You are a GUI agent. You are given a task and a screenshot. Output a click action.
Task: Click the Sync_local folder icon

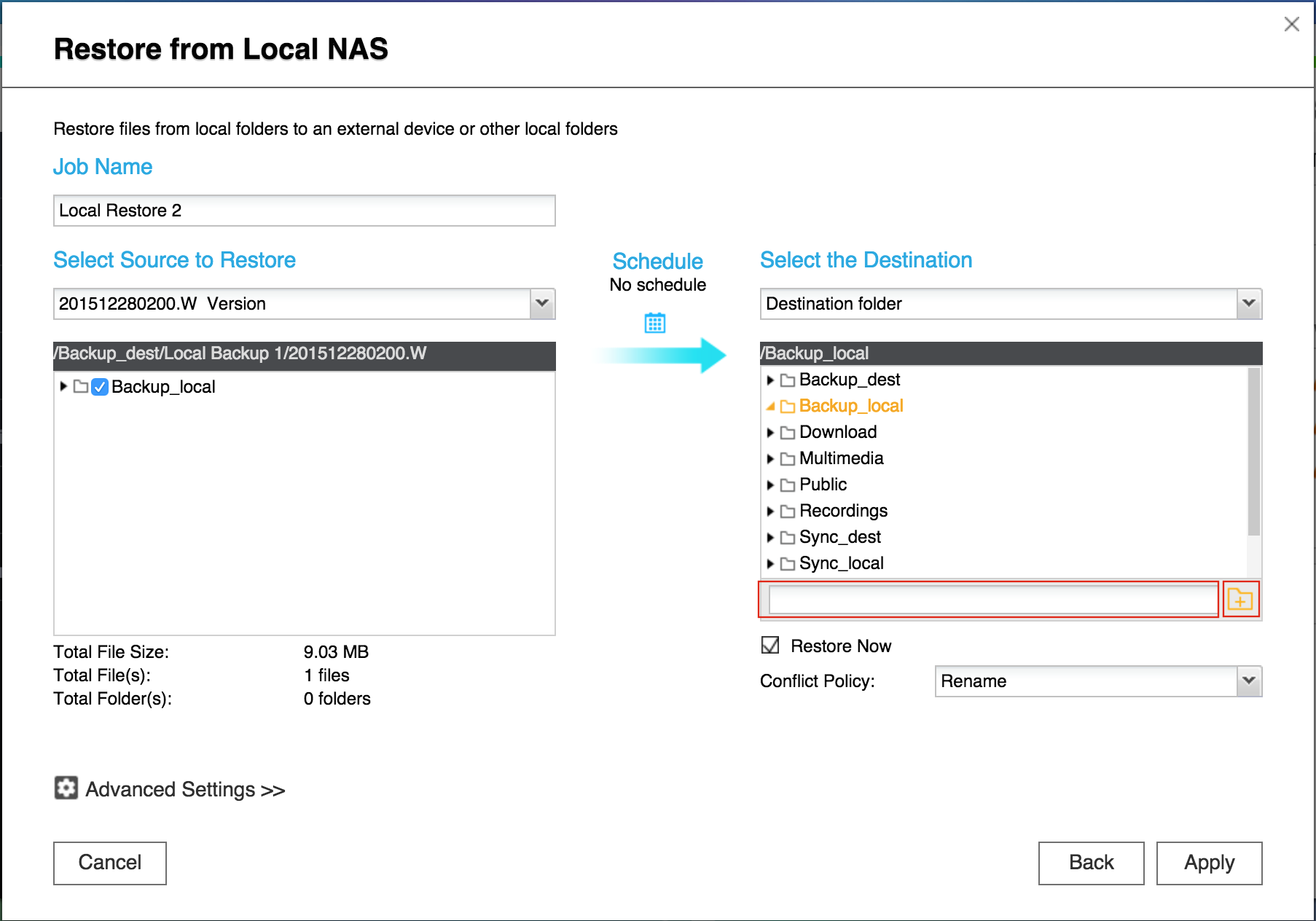[x=788, y=564]
